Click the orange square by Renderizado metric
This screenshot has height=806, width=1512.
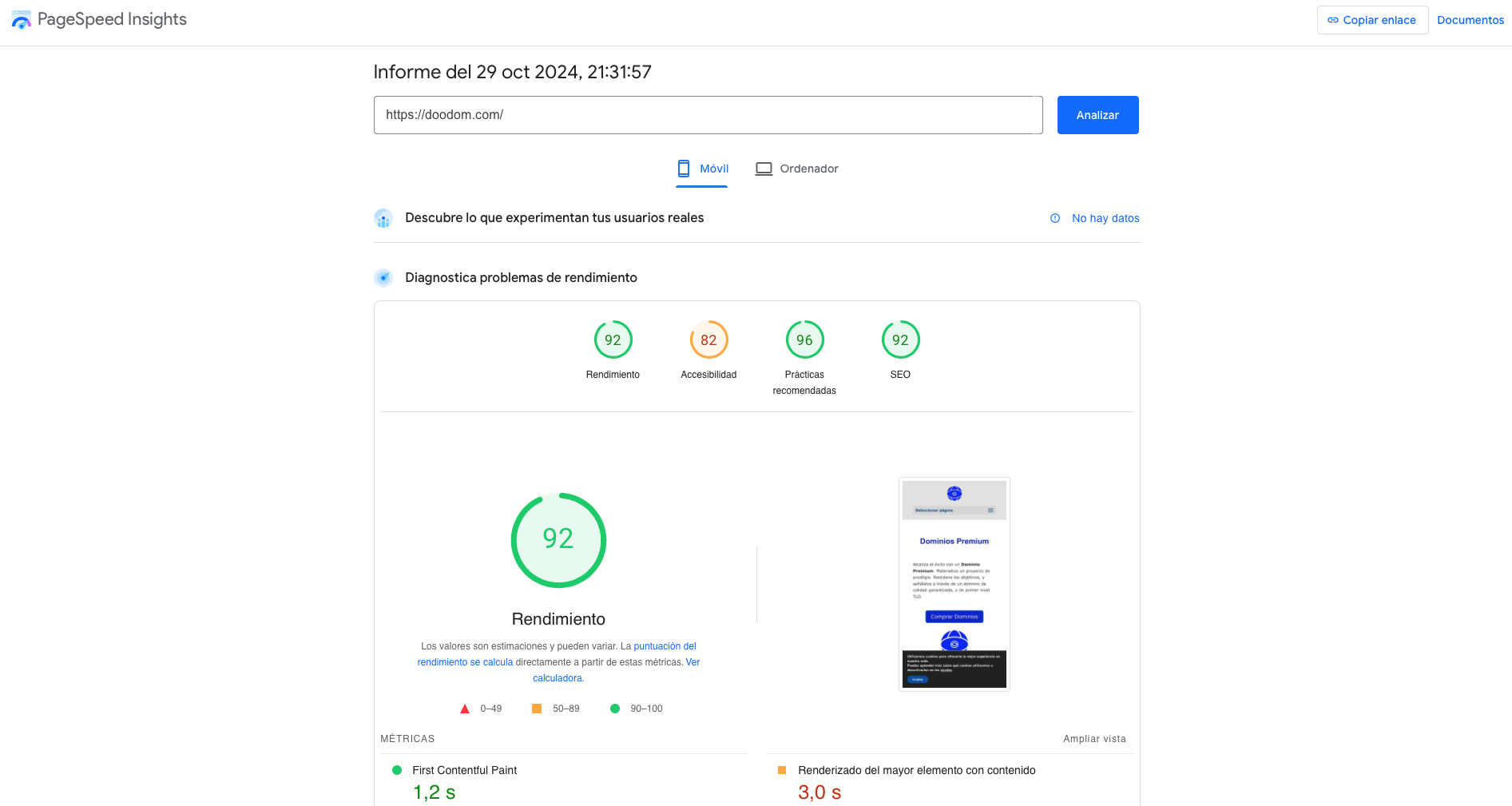tap(782, 770)
